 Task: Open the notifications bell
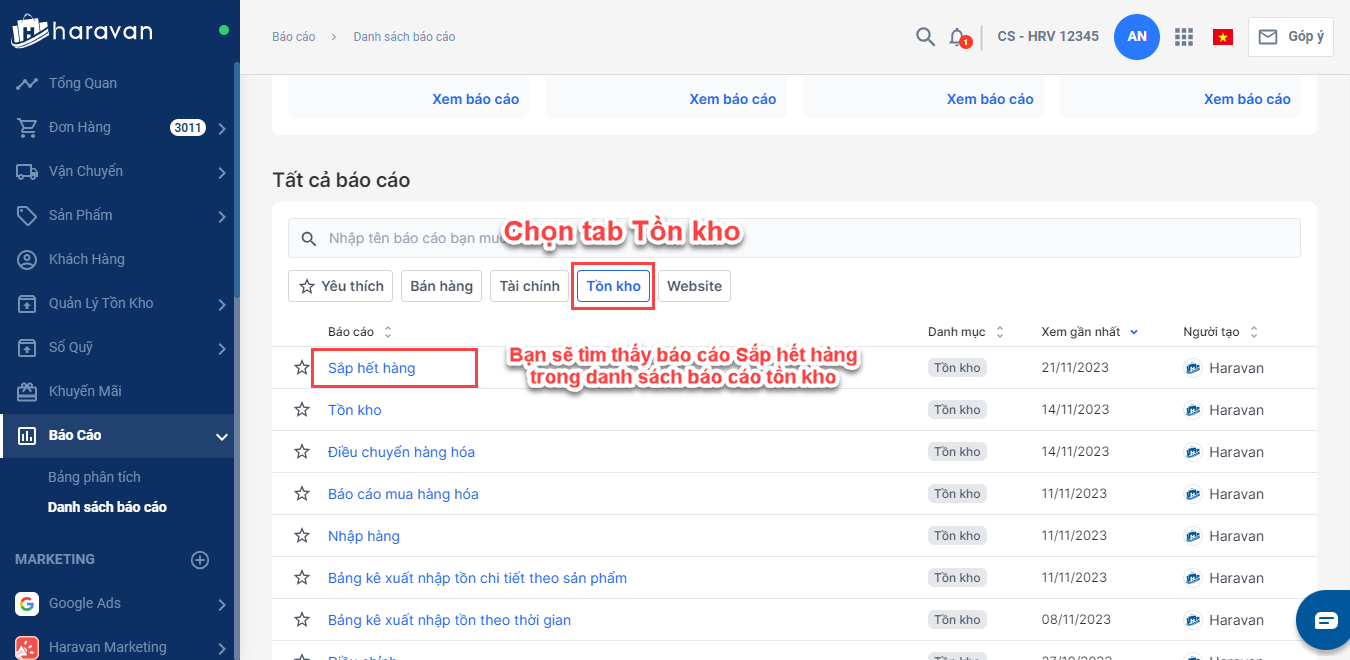coord(958,37)
